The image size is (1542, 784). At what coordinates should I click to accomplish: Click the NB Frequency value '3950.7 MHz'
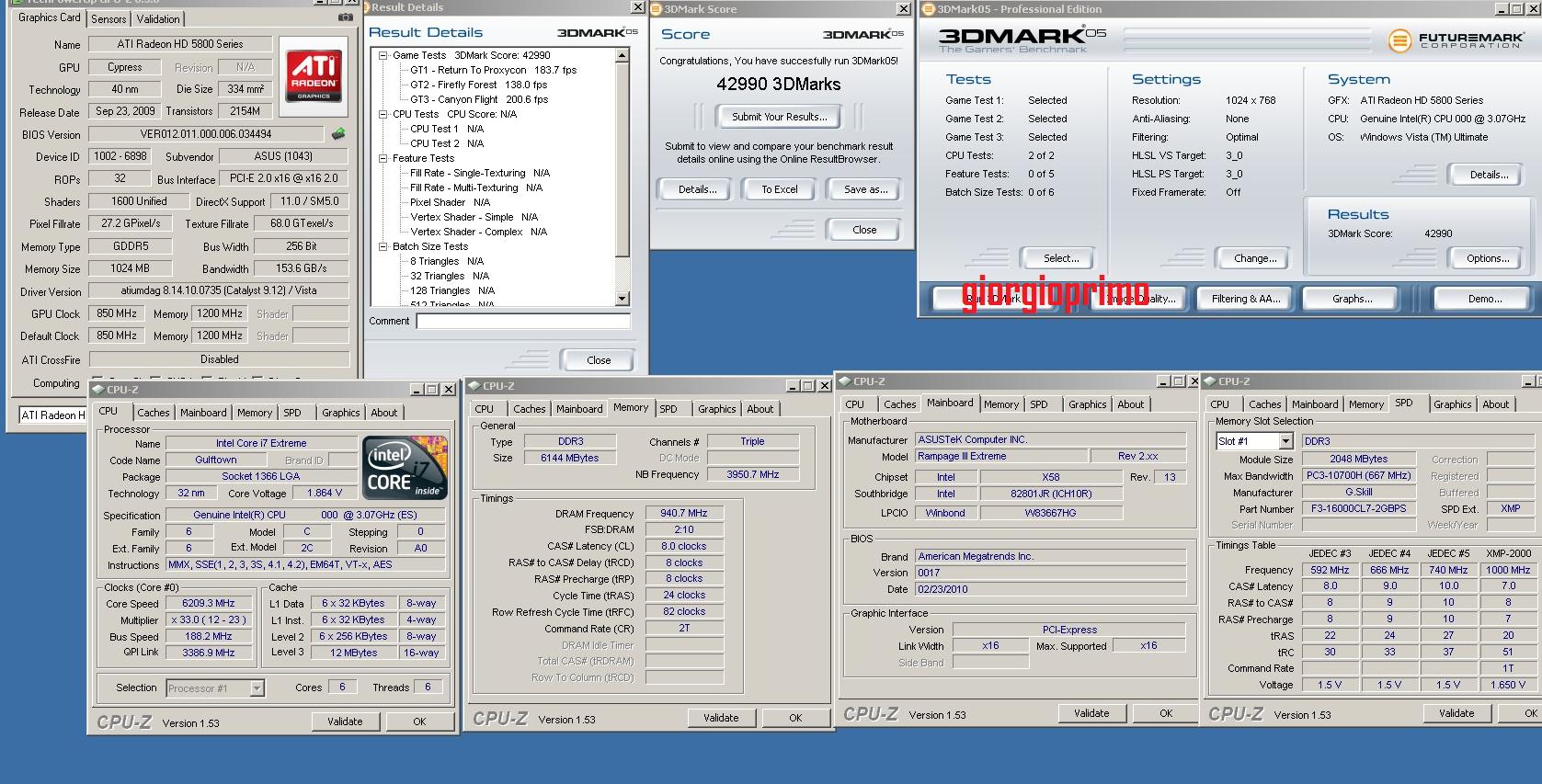[753, 475]
